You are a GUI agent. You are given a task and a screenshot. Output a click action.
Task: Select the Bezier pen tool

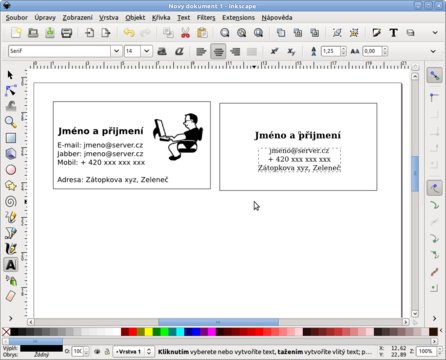click(11, 233)
